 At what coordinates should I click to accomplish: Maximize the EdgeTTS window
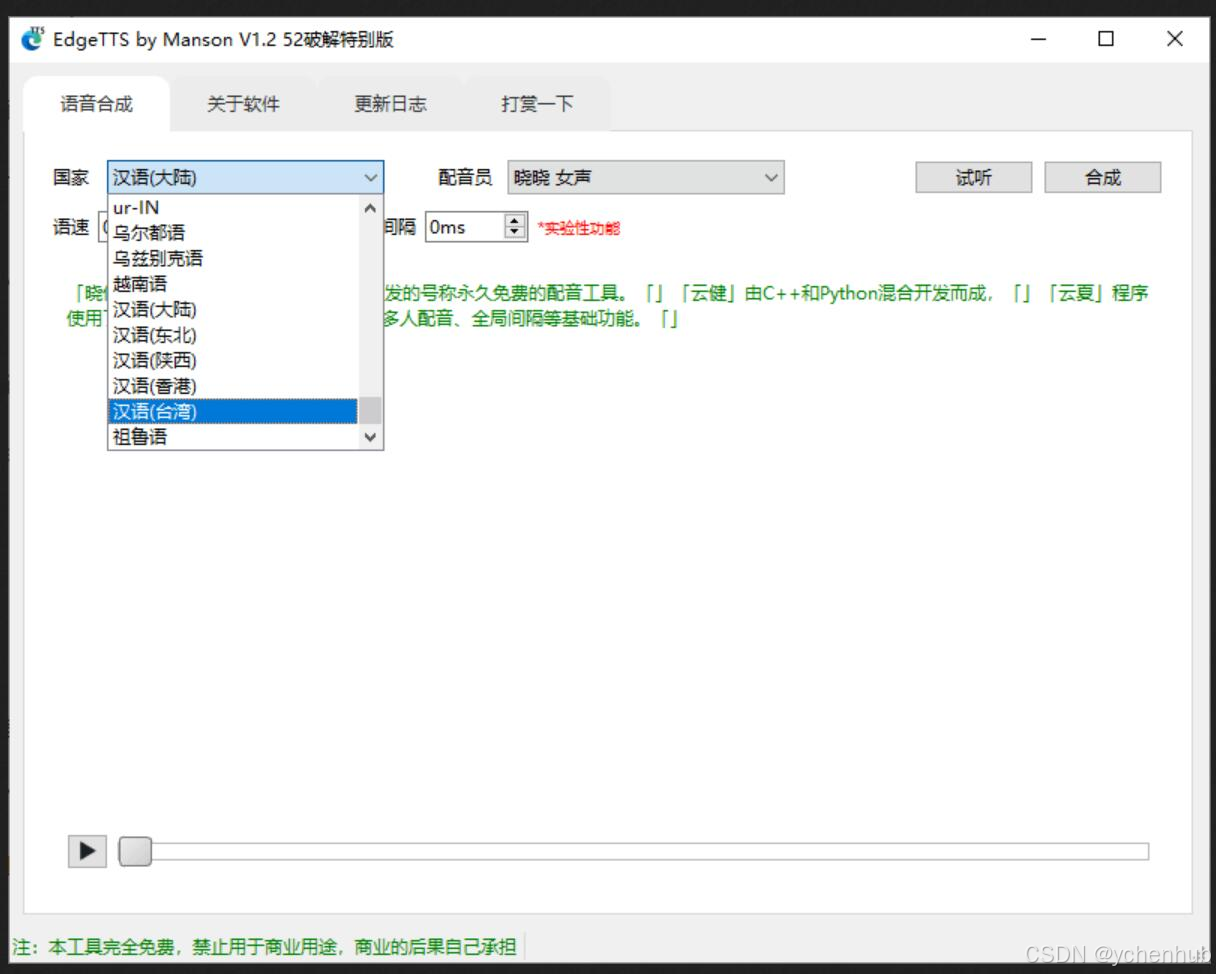coord(1106,39)
